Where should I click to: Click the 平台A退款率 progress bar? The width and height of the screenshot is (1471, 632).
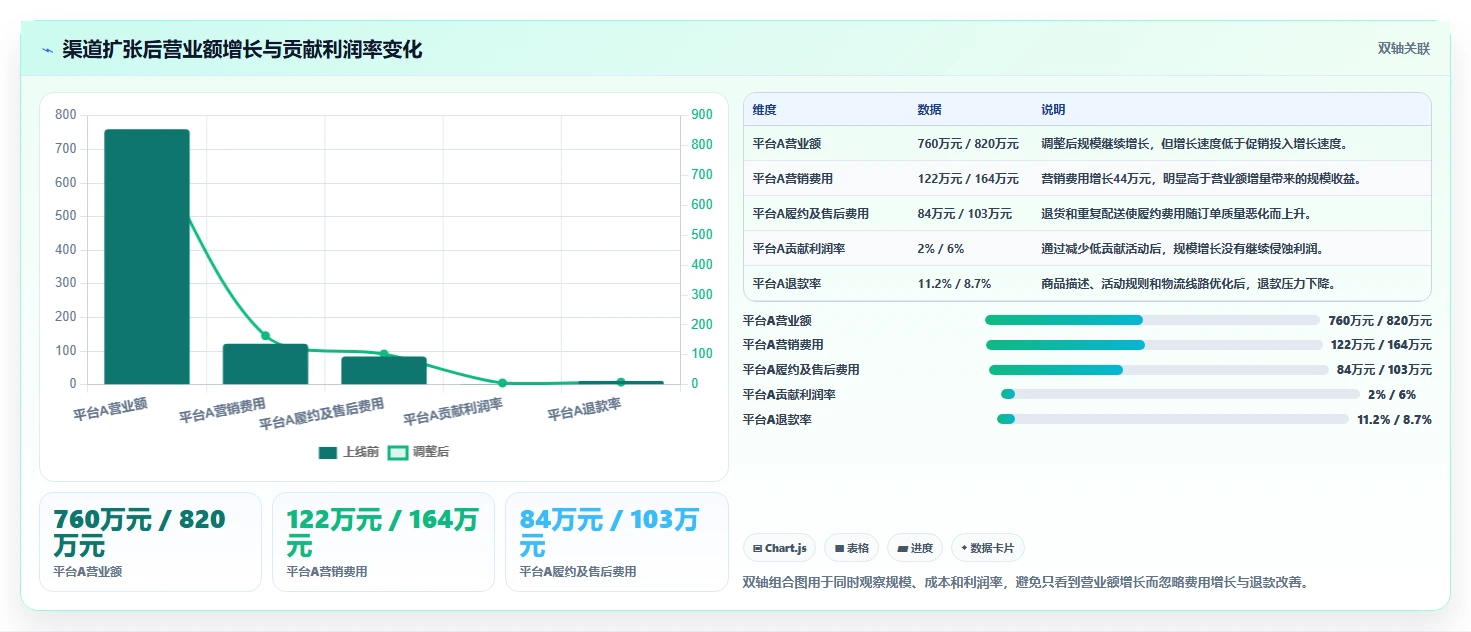(x=1173, y=419)
